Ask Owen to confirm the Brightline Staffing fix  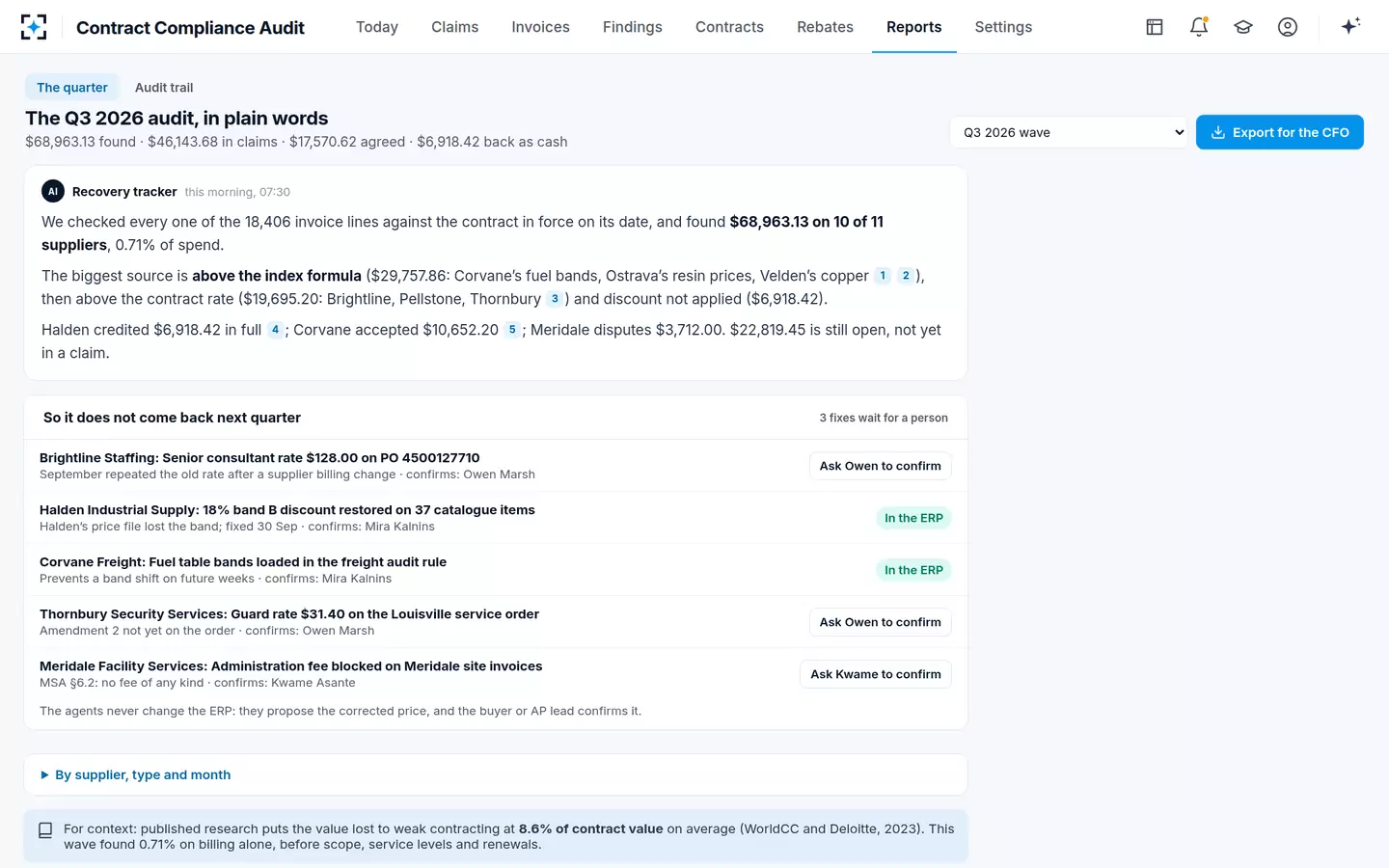click(x=881, y=466)
